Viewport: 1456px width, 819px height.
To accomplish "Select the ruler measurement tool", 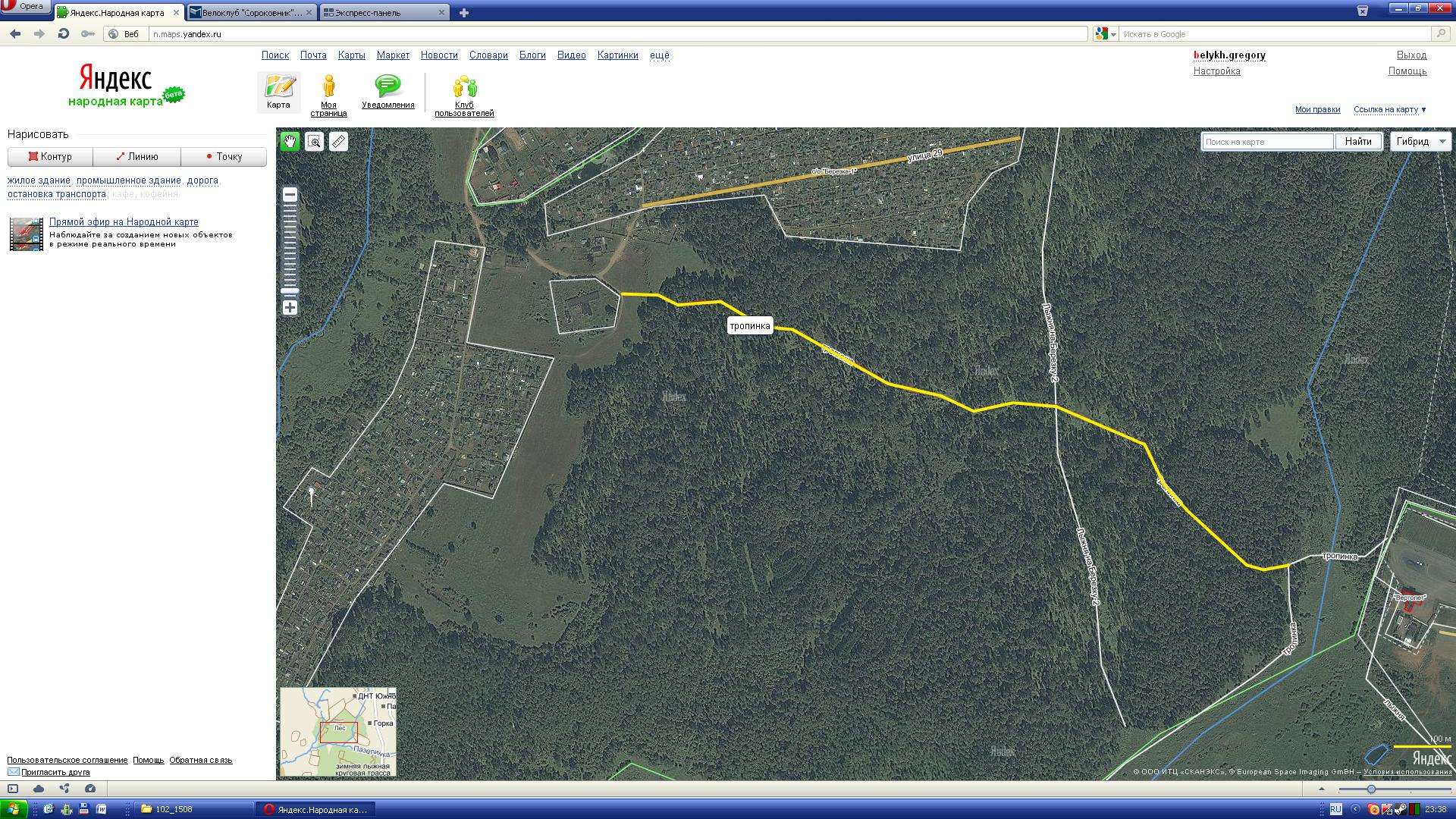I will click(x=338, y=142).
